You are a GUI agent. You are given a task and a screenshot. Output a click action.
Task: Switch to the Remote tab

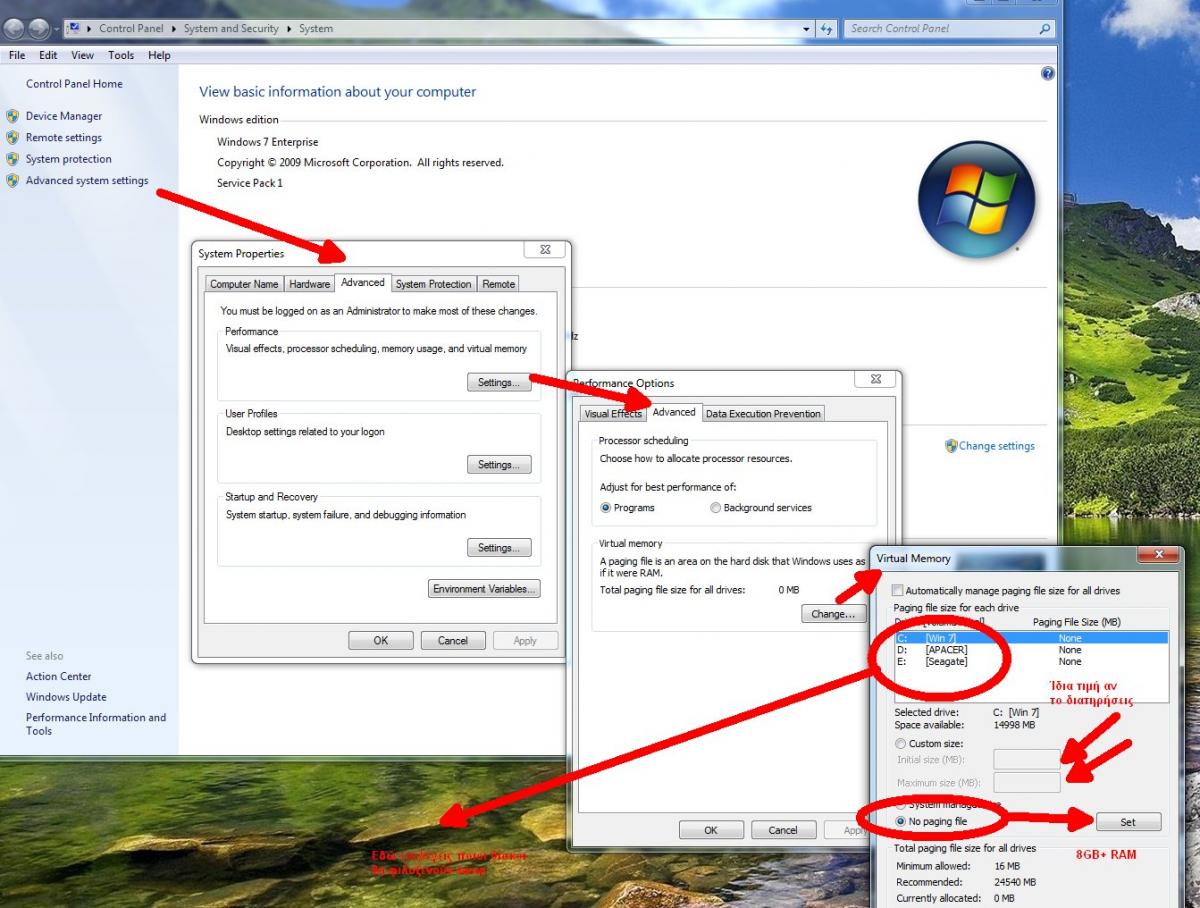point(498,284)
